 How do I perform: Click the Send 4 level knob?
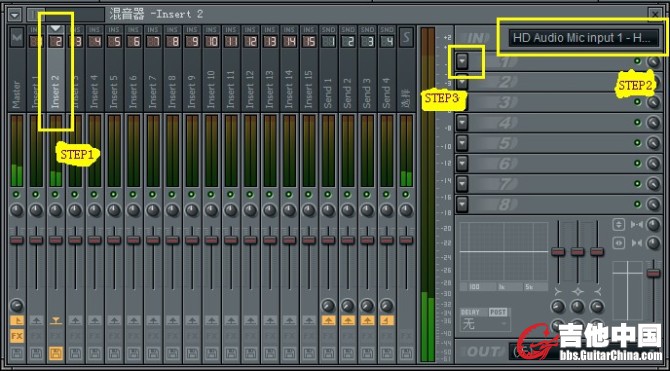pyautogui.click(x=387, y=306)
